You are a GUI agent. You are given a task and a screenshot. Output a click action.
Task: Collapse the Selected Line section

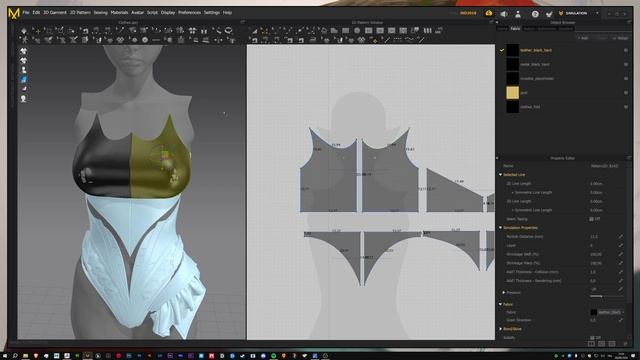tap(500, 175)
